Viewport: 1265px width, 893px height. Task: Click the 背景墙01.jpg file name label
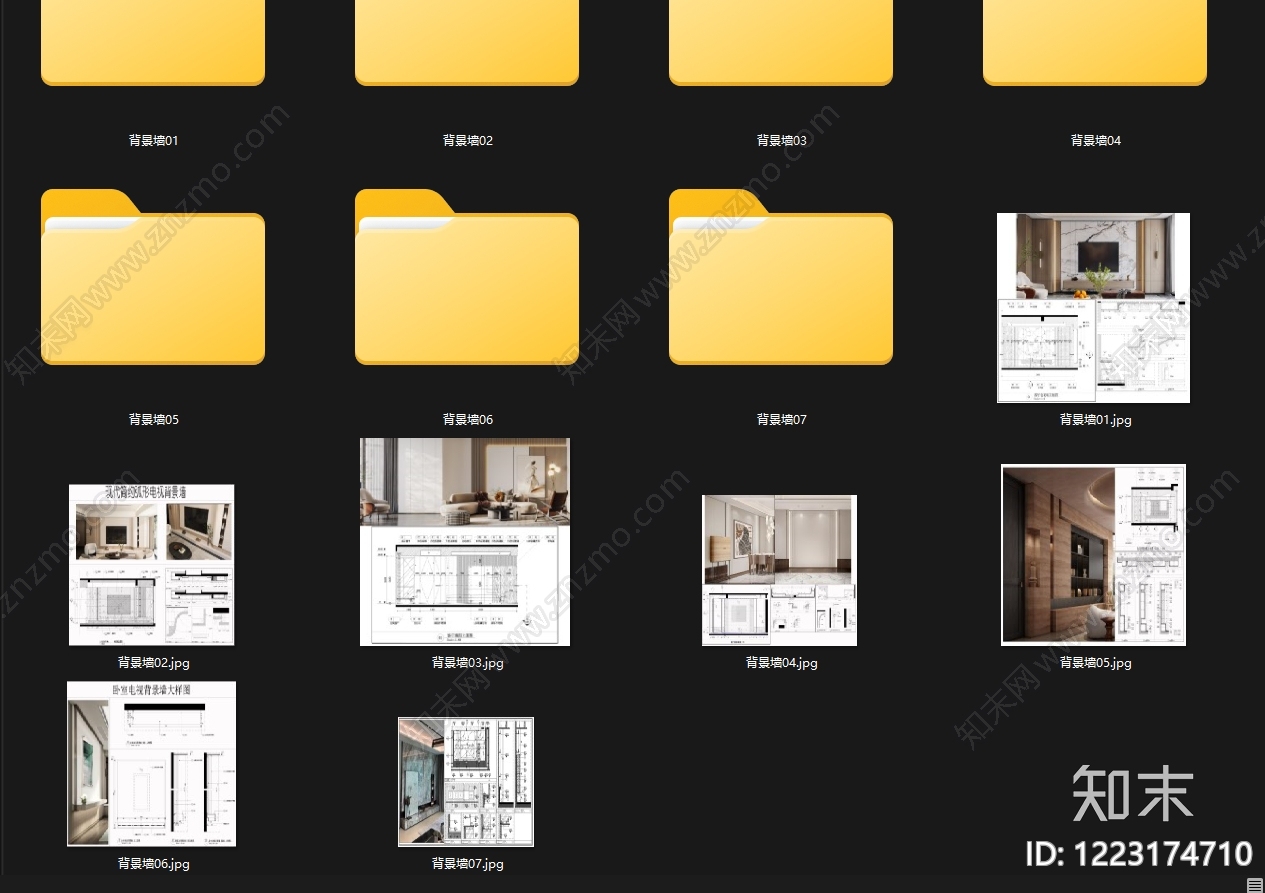pyautogui.click(x=1096, y=420)
